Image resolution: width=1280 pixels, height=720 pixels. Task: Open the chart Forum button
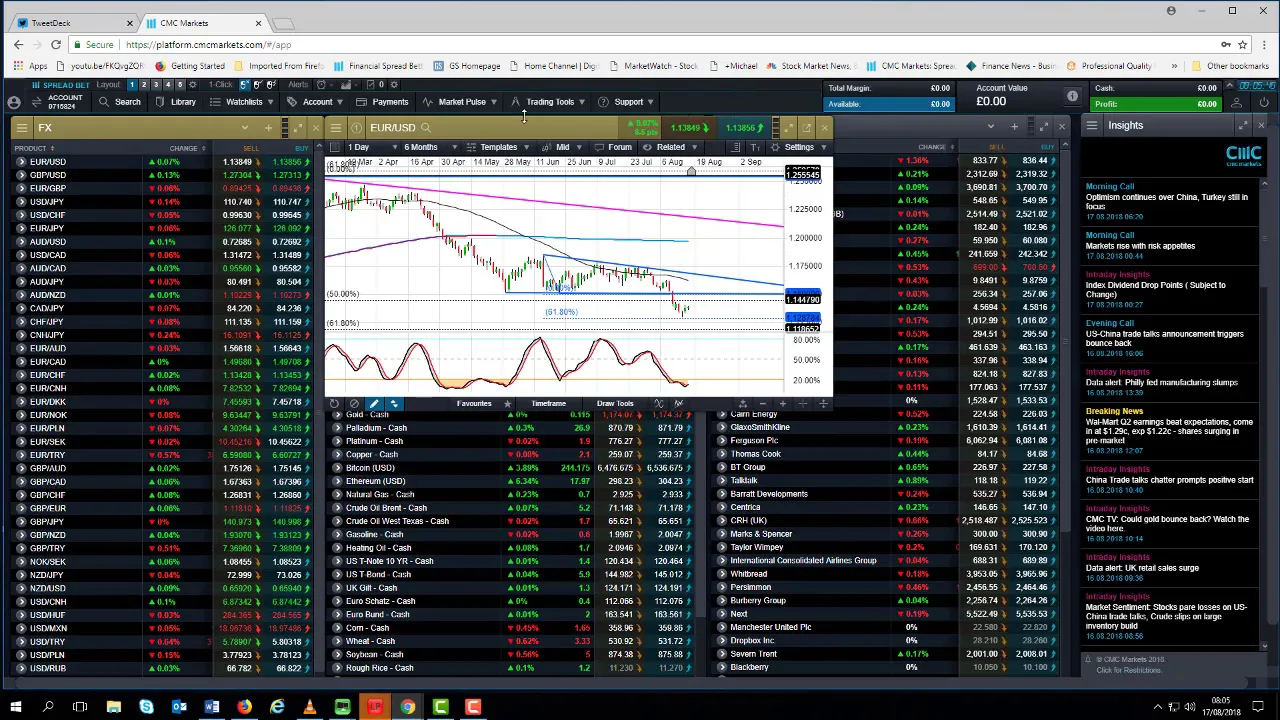tap(613, 147)
